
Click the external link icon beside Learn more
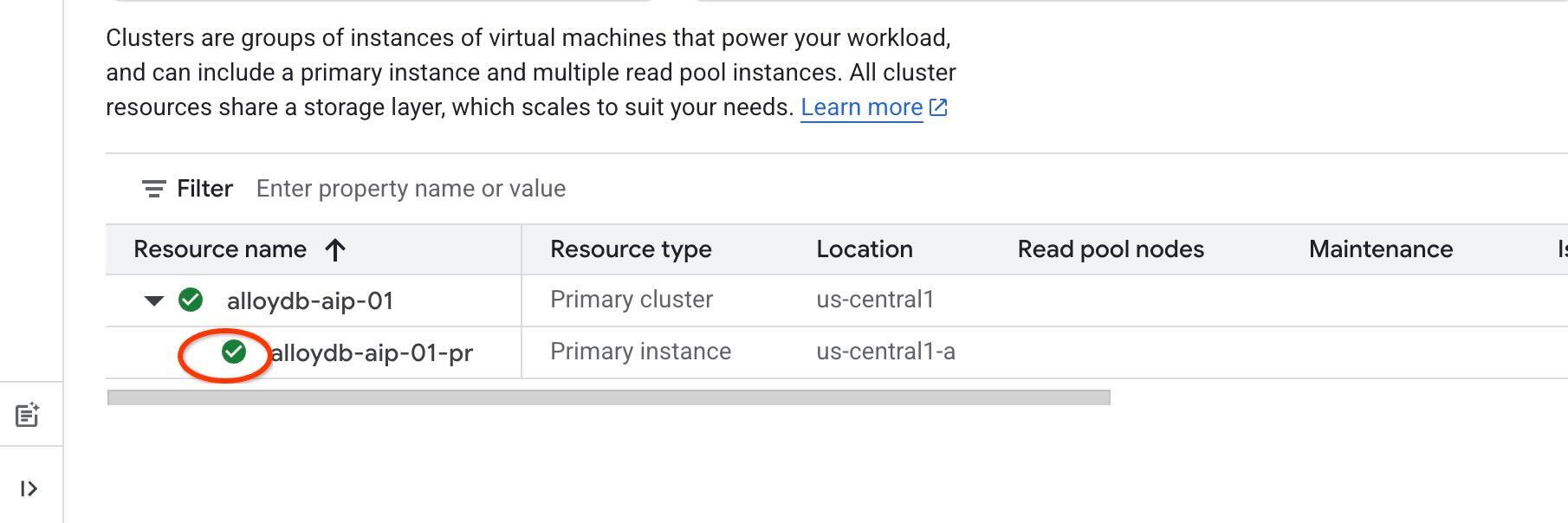pos(938,107)
